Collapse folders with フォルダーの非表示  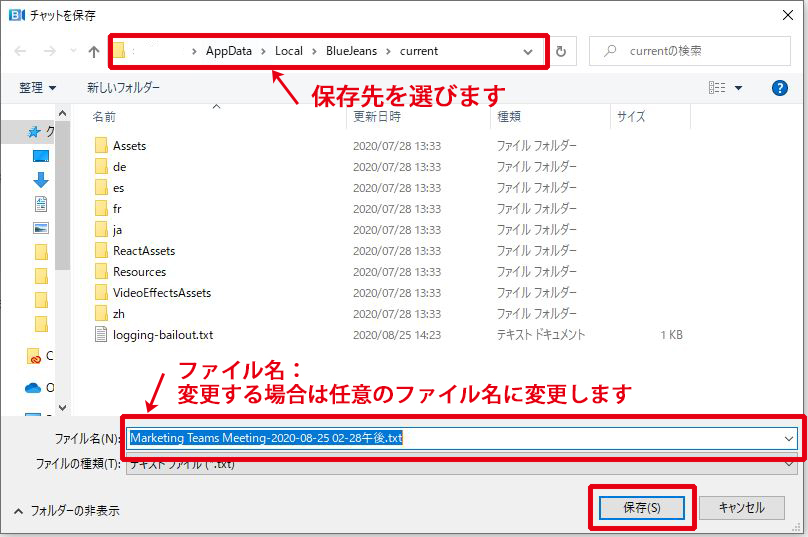point(67,511)
